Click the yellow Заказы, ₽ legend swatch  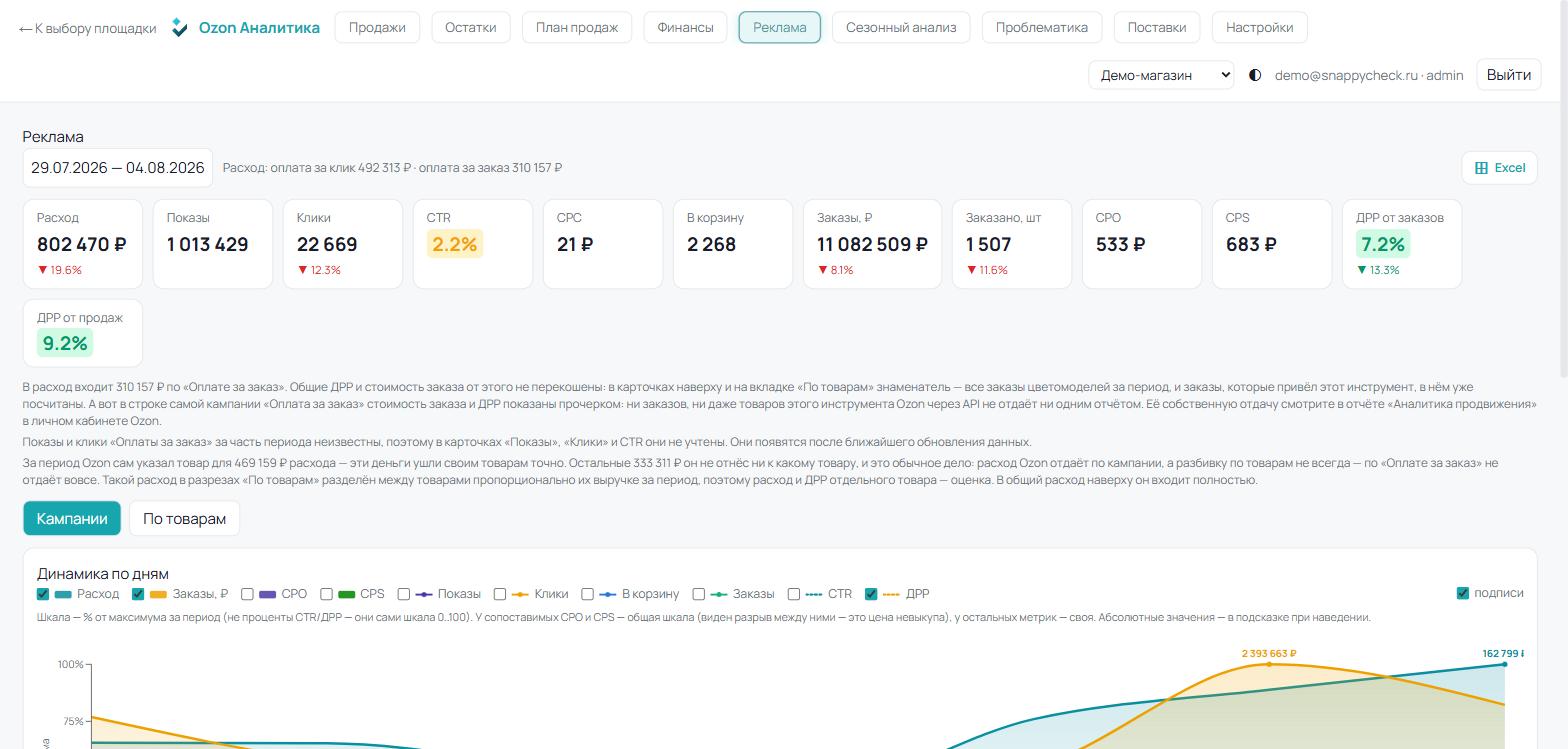pos(158,594)
